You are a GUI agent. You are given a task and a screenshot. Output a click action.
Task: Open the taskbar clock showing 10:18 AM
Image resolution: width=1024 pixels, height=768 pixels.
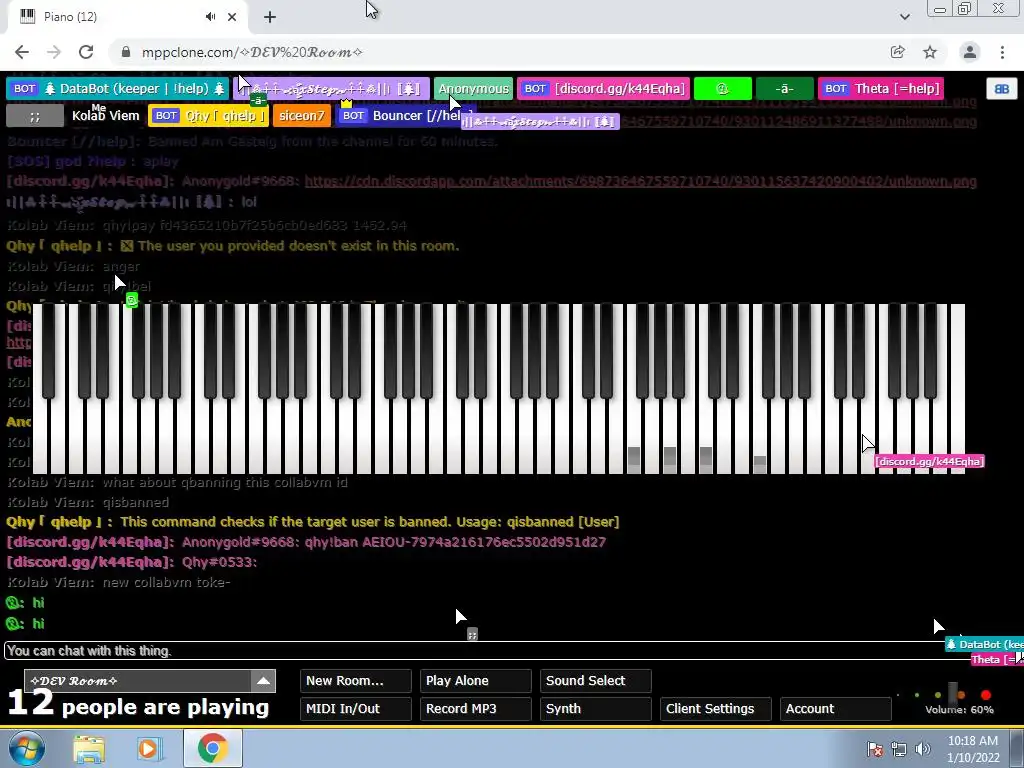pyautogui.click(x=973, y=749)
